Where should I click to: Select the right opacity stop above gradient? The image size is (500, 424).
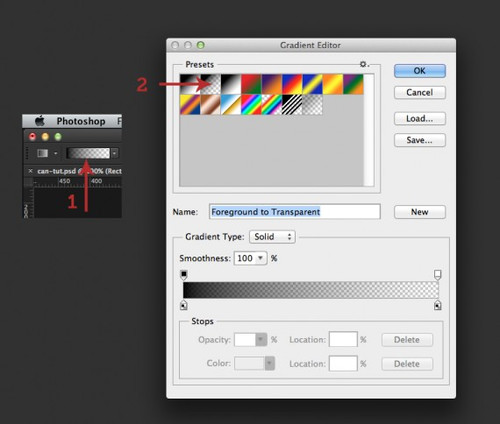438,275
